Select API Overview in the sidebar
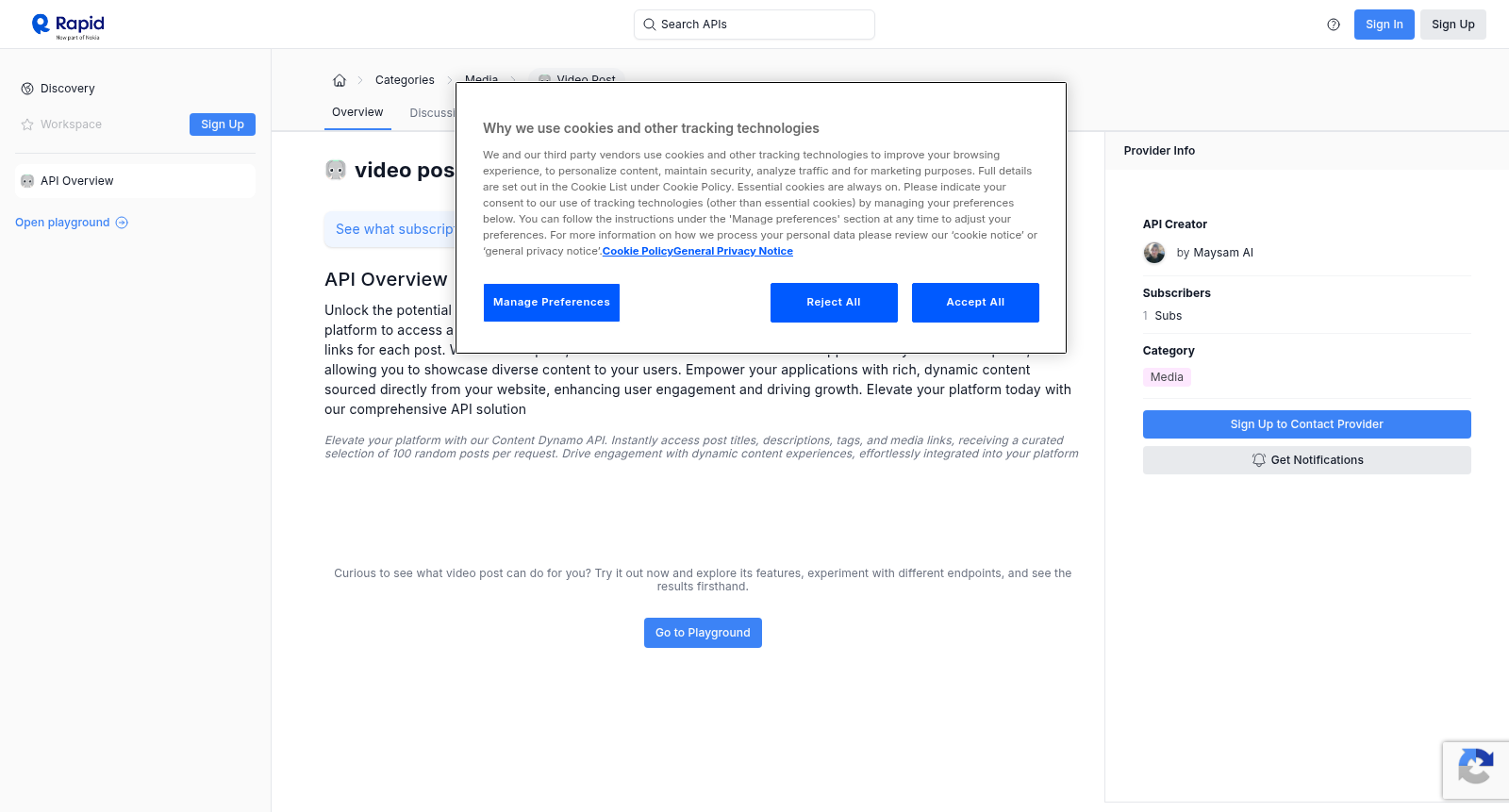 tap(135, 181)
